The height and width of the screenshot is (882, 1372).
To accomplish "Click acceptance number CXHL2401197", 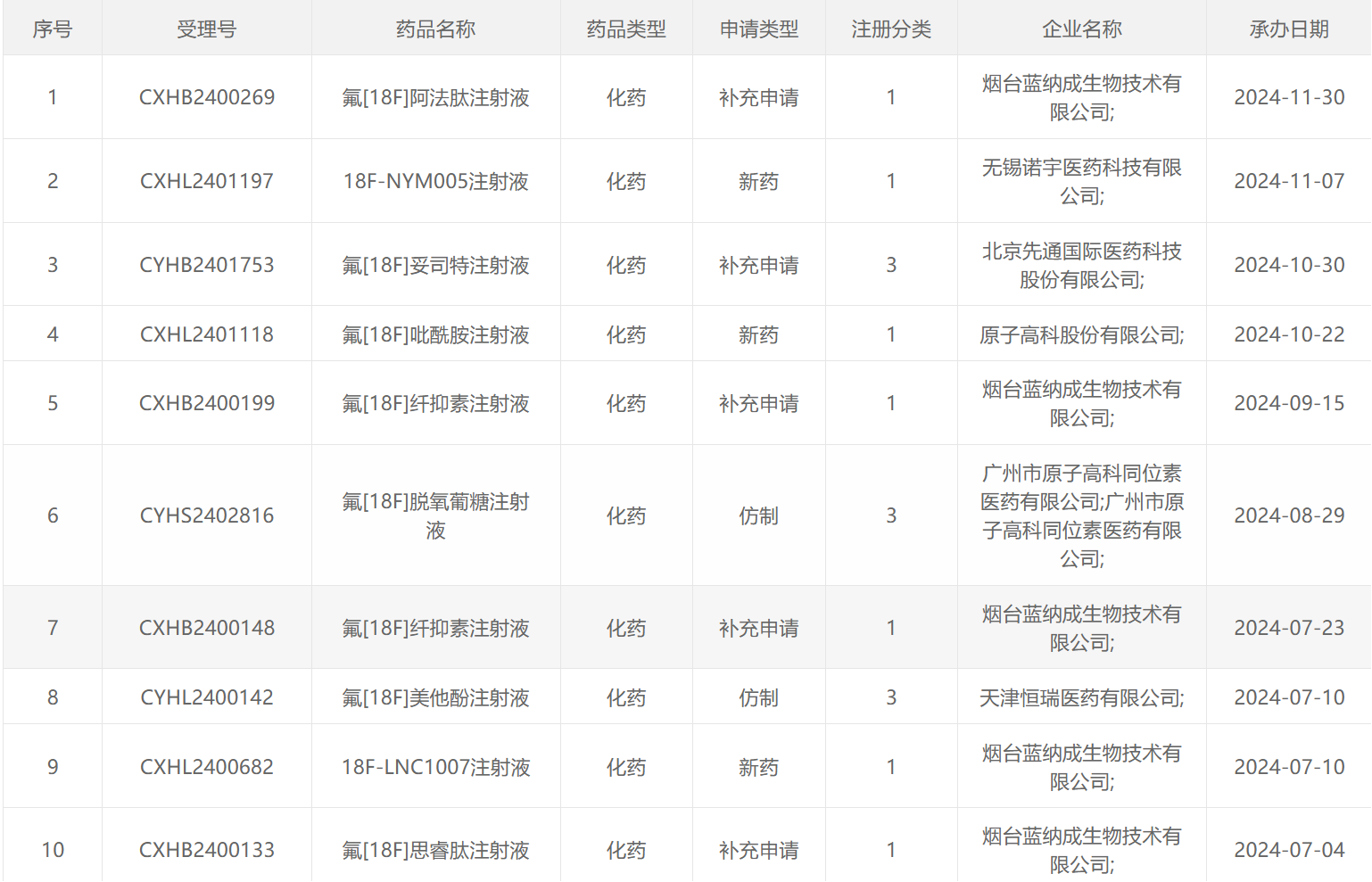I will coord(207,181).
